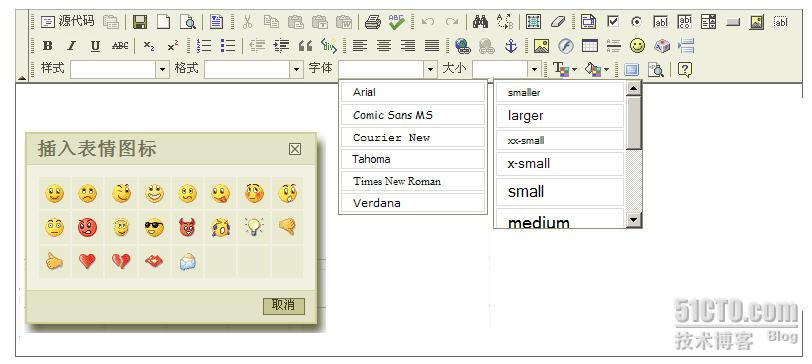Align text left
The height and width of the screenshot is (364, 812).
point(360,46)
